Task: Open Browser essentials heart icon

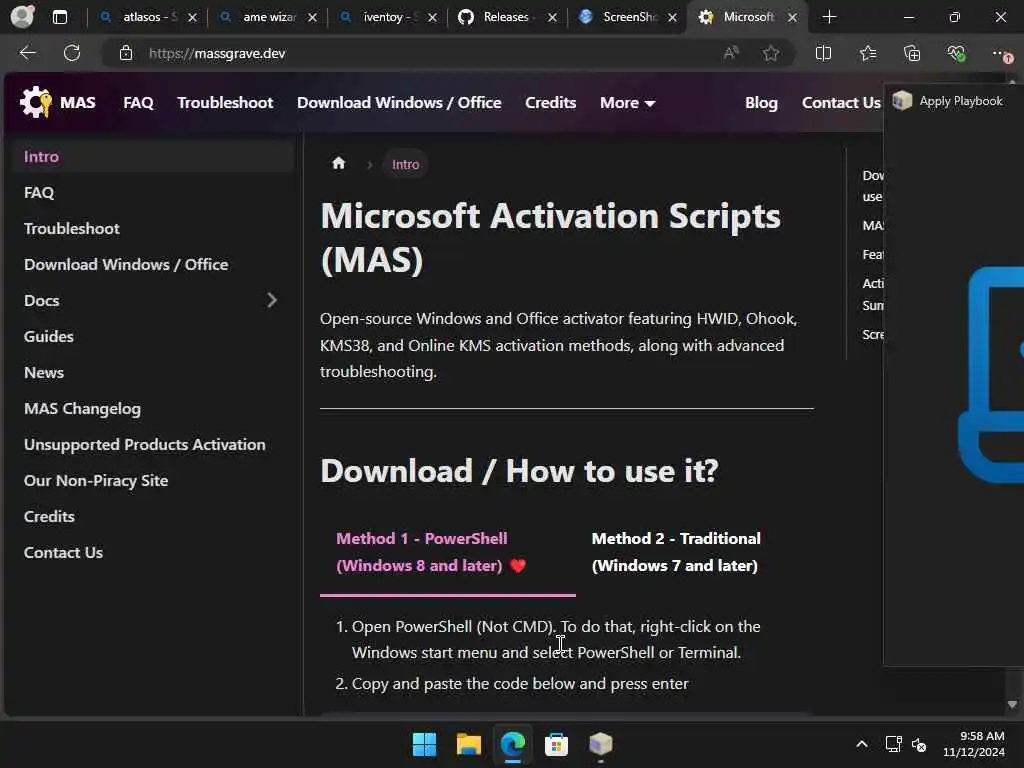Action: coord(956,53)
